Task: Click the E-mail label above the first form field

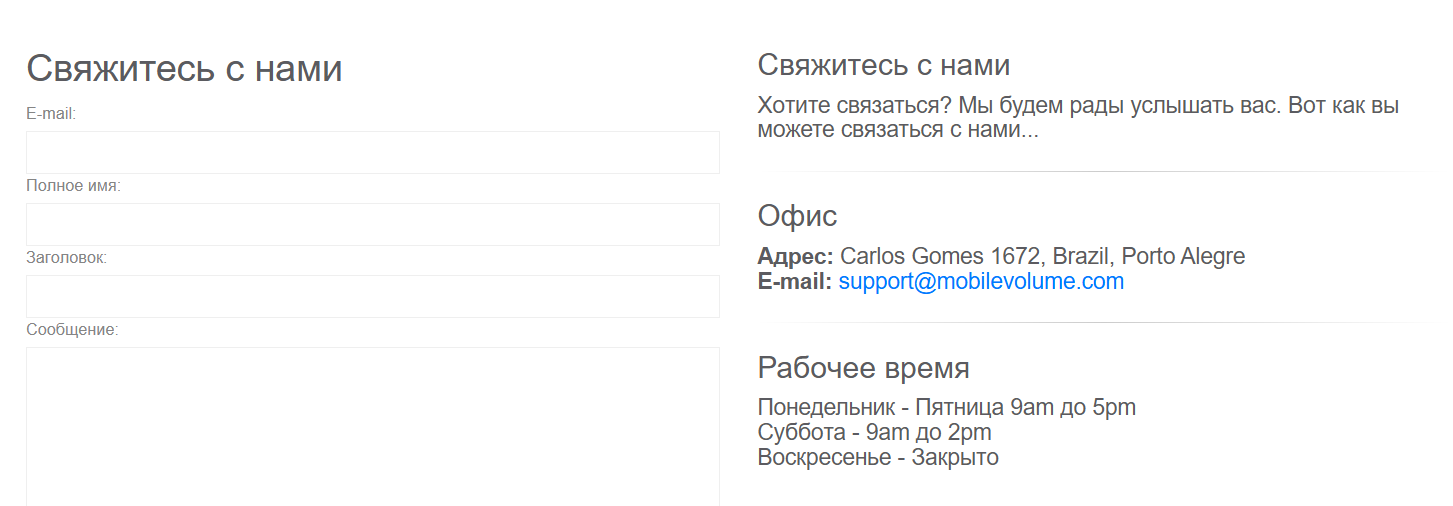Action: [51, 114]
